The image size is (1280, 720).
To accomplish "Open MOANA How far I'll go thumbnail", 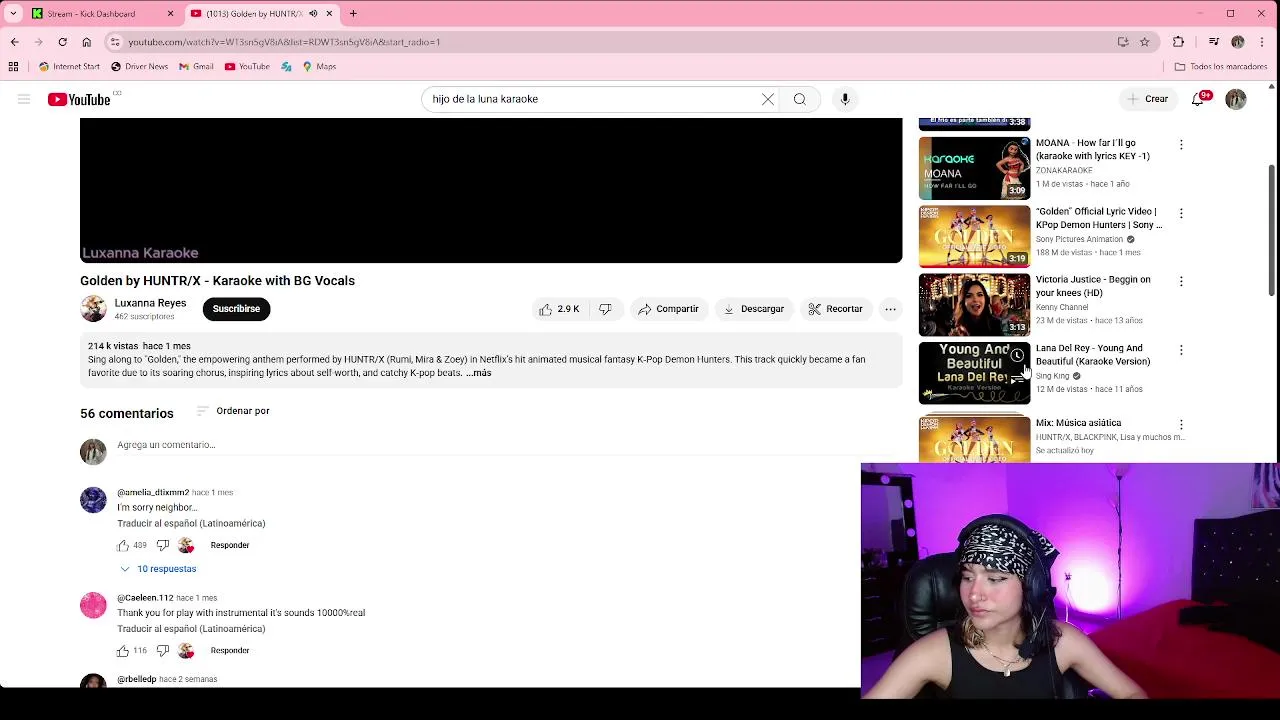I will point(974,169).
